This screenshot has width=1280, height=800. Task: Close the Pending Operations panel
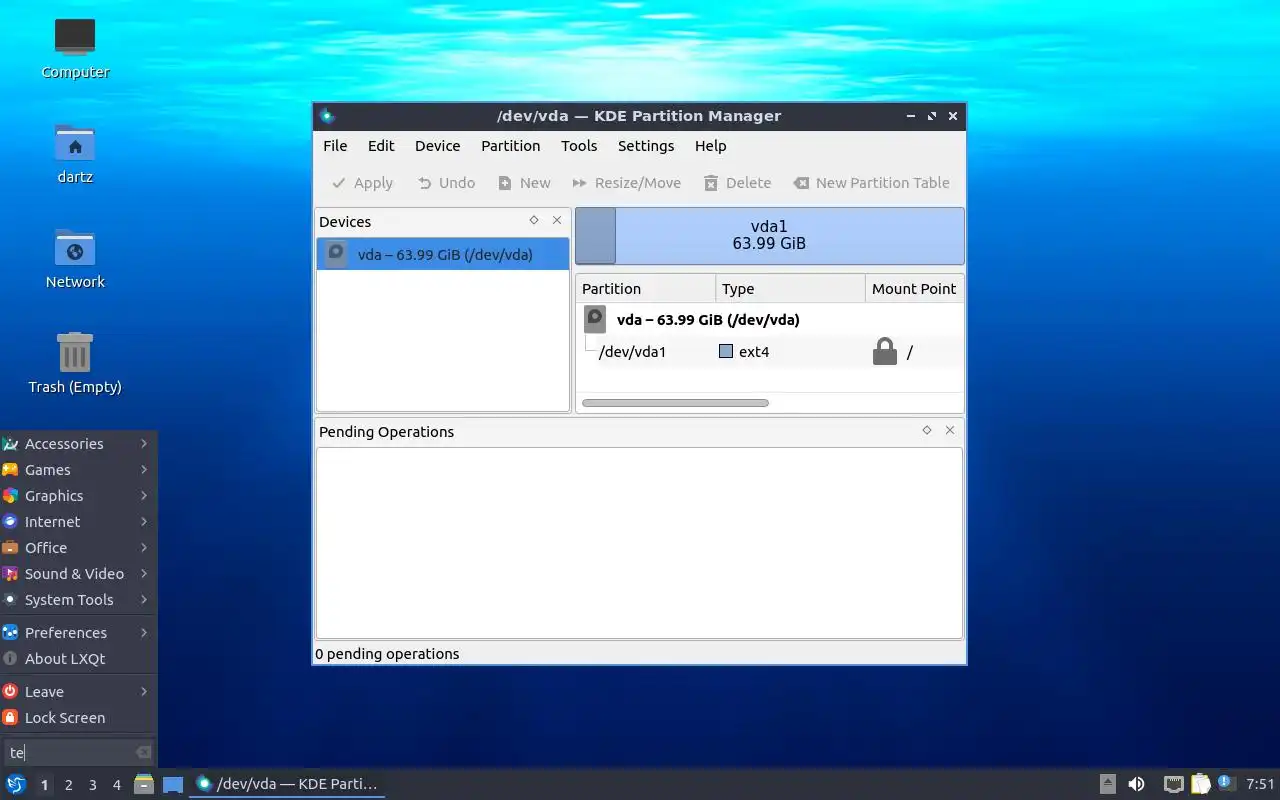point(950,430)
